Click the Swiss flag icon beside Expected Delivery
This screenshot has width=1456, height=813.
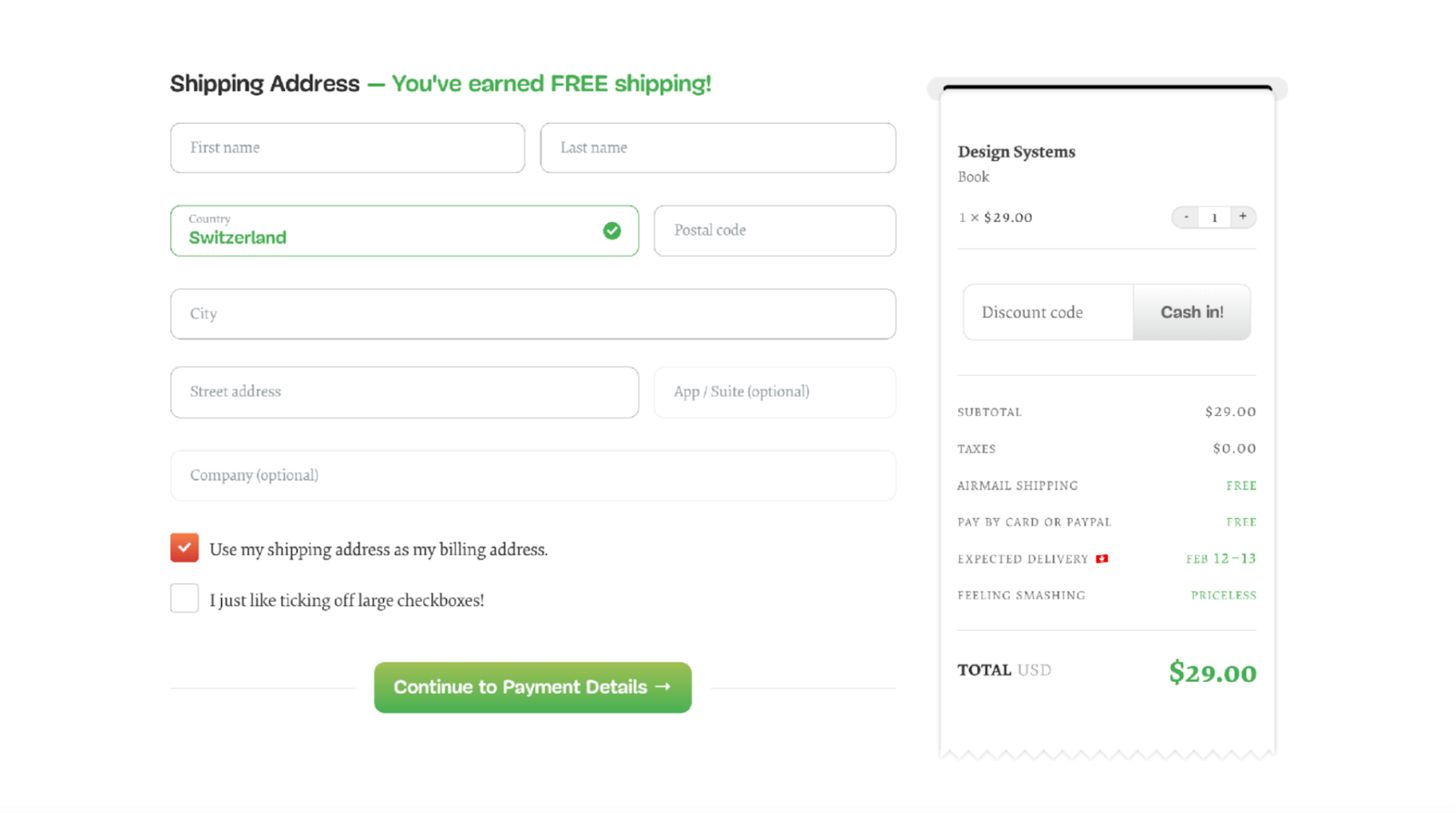[x=1102, y=559]
